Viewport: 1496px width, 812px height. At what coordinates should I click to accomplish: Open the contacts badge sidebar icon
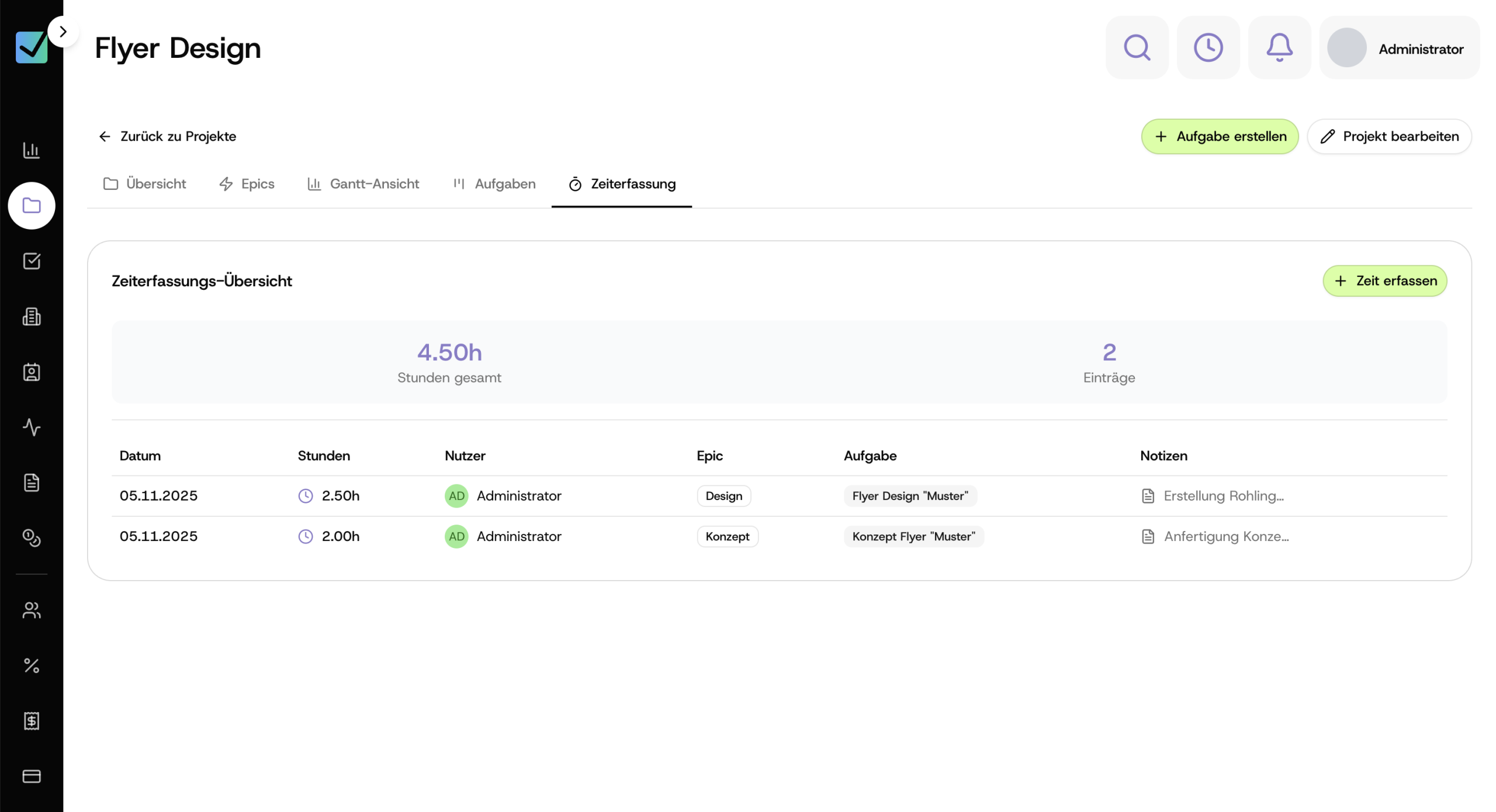32,372
